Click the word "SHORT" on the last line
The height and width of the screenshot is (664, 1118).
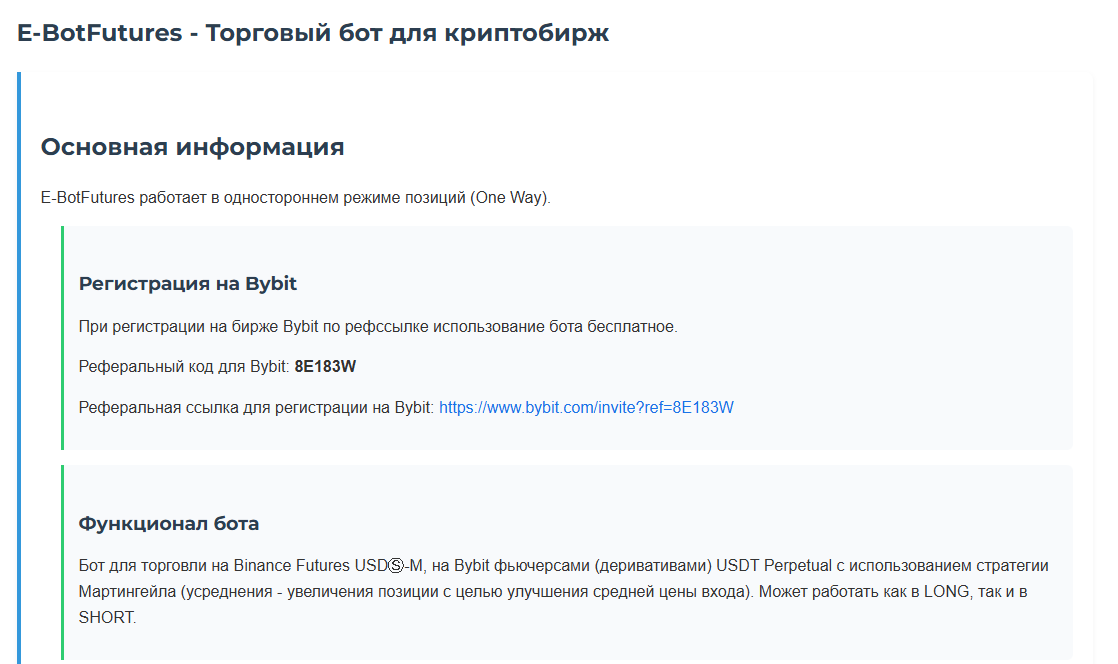105,616
